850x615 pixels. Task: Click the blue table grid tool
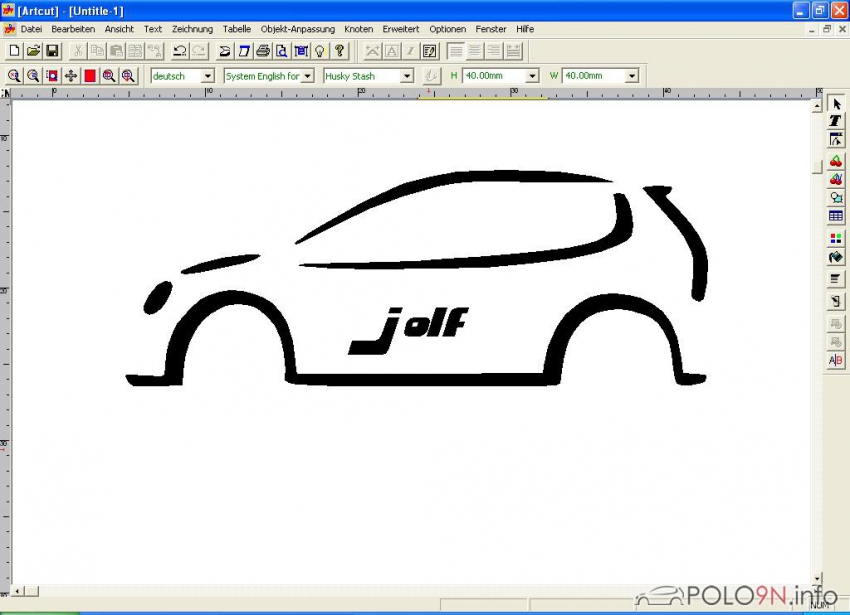pyautogui.click(x=836, y=216)
